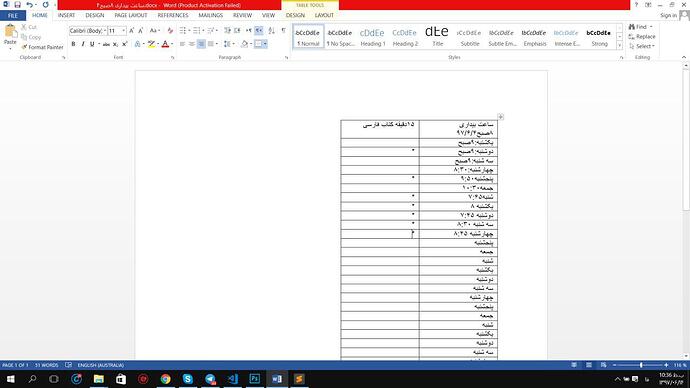Click the Format Painter button
Screen dimensions: 690x388
(x=42, y=47)
